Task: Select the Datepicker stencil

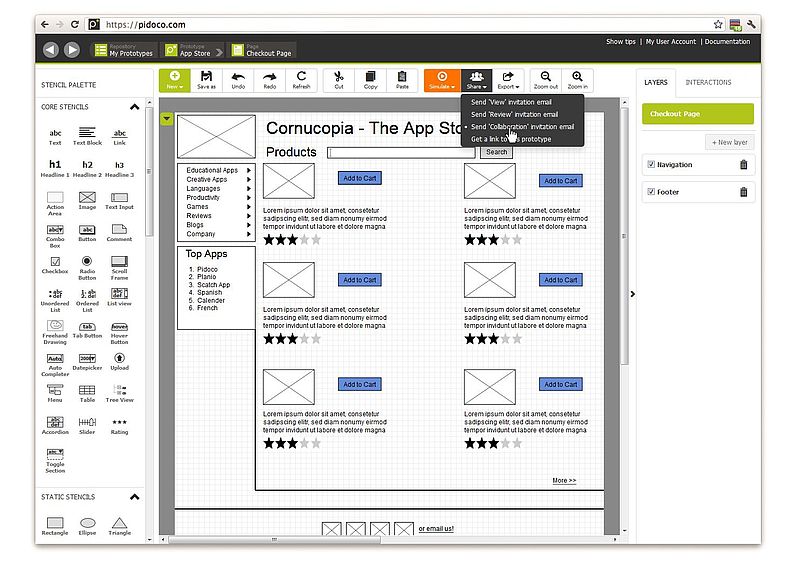Action: click(87, 362)
